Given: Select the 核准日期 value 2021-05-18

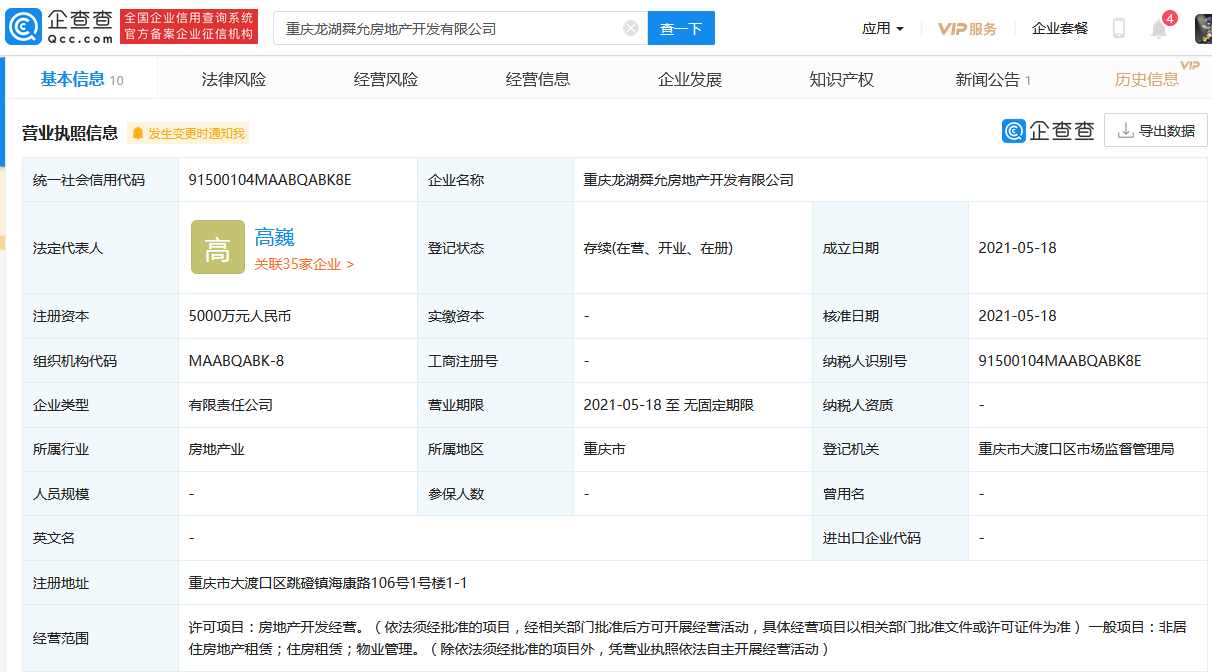Looking at the screenshot, I should [1017, 316].
